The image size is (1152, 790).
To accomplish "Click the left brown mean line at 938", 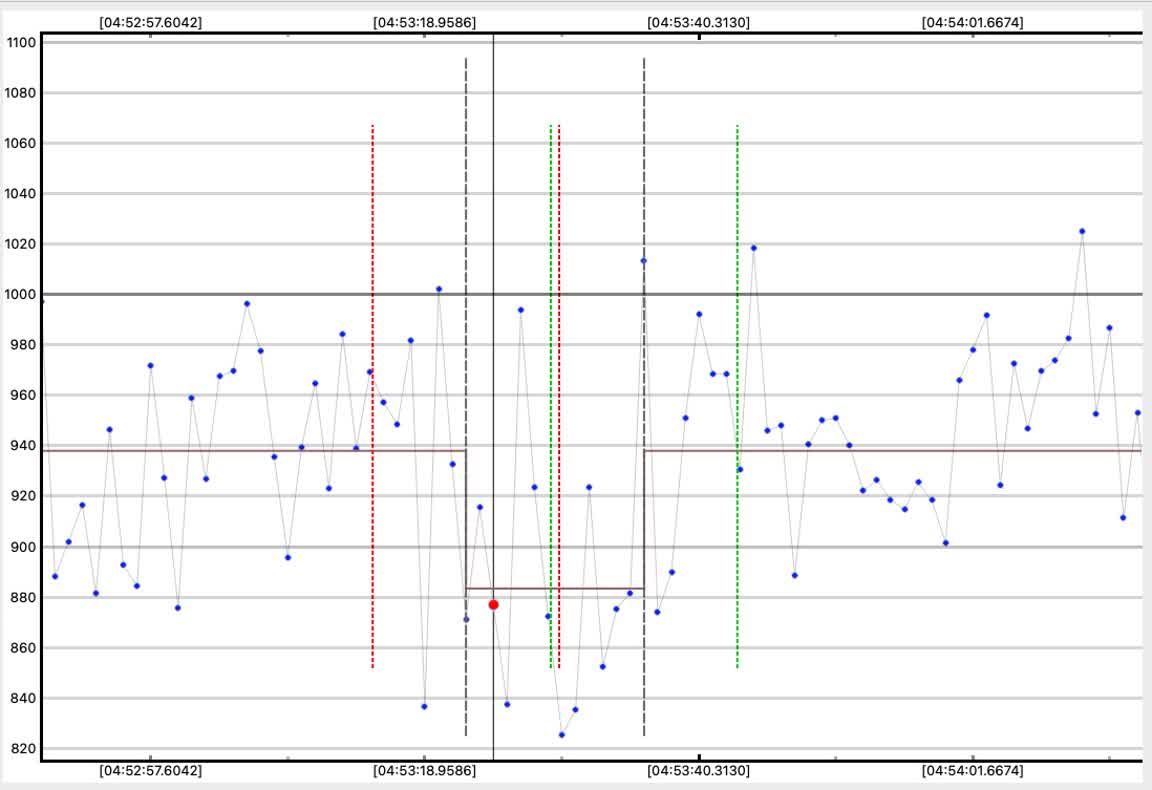I will [x=254, y=450].
